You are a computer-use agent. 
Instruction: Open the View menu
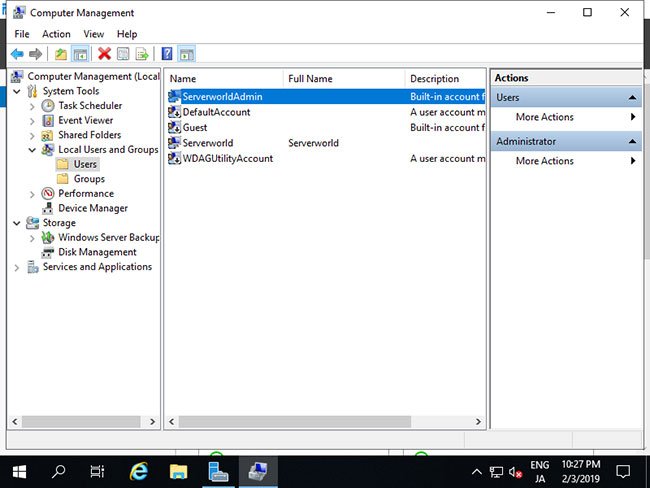pos(93,34)
